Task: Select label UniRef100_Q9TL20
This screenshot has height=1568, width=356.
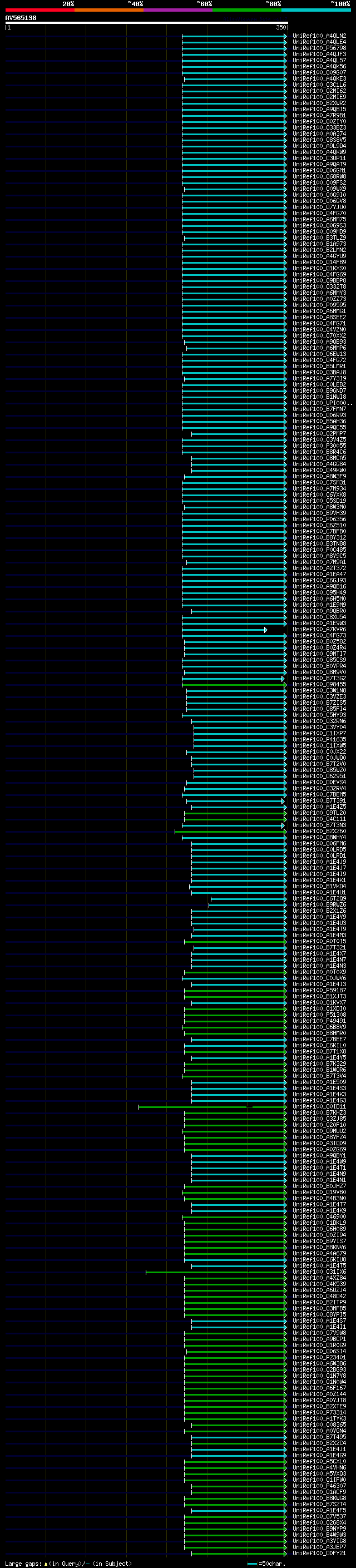Action: click(x=319, y=813)
